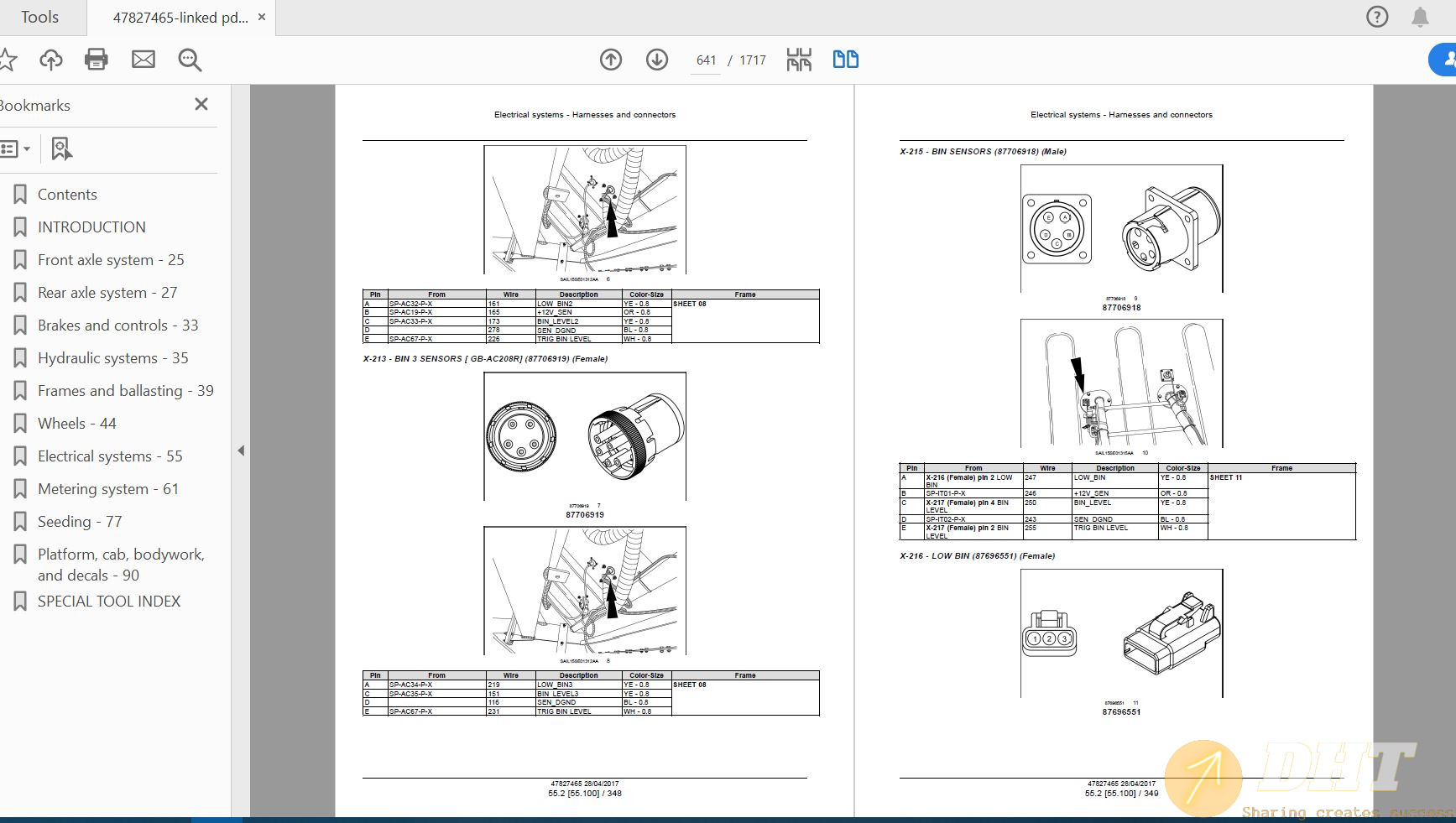Go to the next page
The width and height of the screenshot is (1456, 823).
pyautogui.click(x=657, y=60)
